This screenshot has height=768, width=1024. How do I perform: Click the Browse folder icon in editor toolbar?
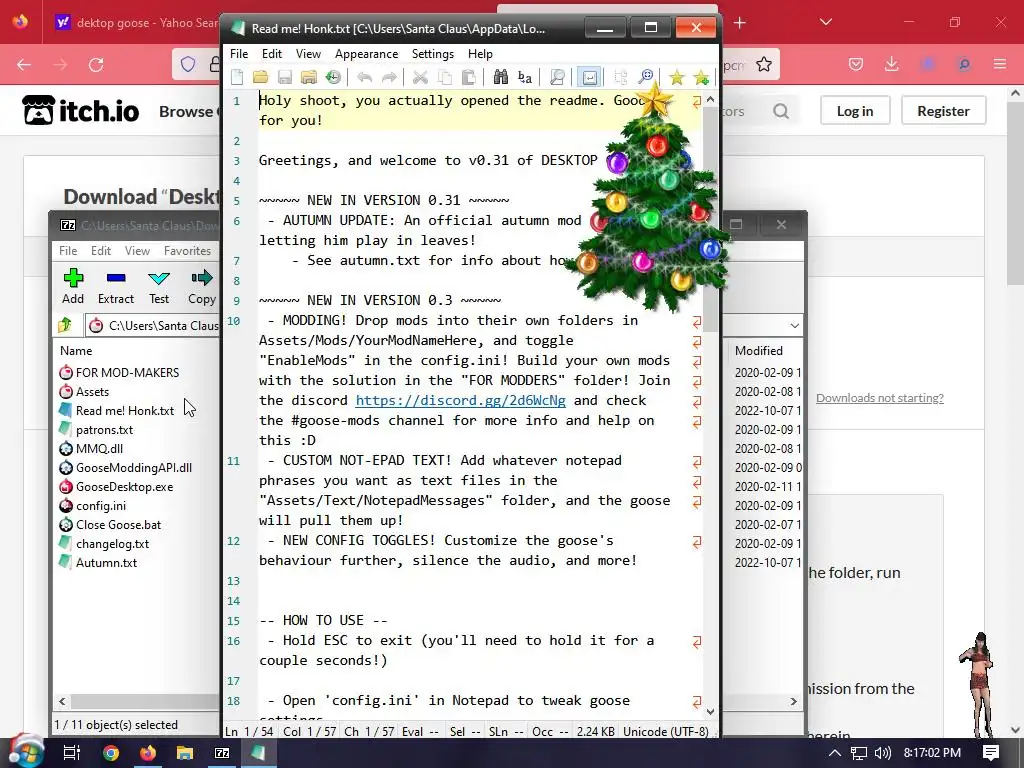pos(309,78)
